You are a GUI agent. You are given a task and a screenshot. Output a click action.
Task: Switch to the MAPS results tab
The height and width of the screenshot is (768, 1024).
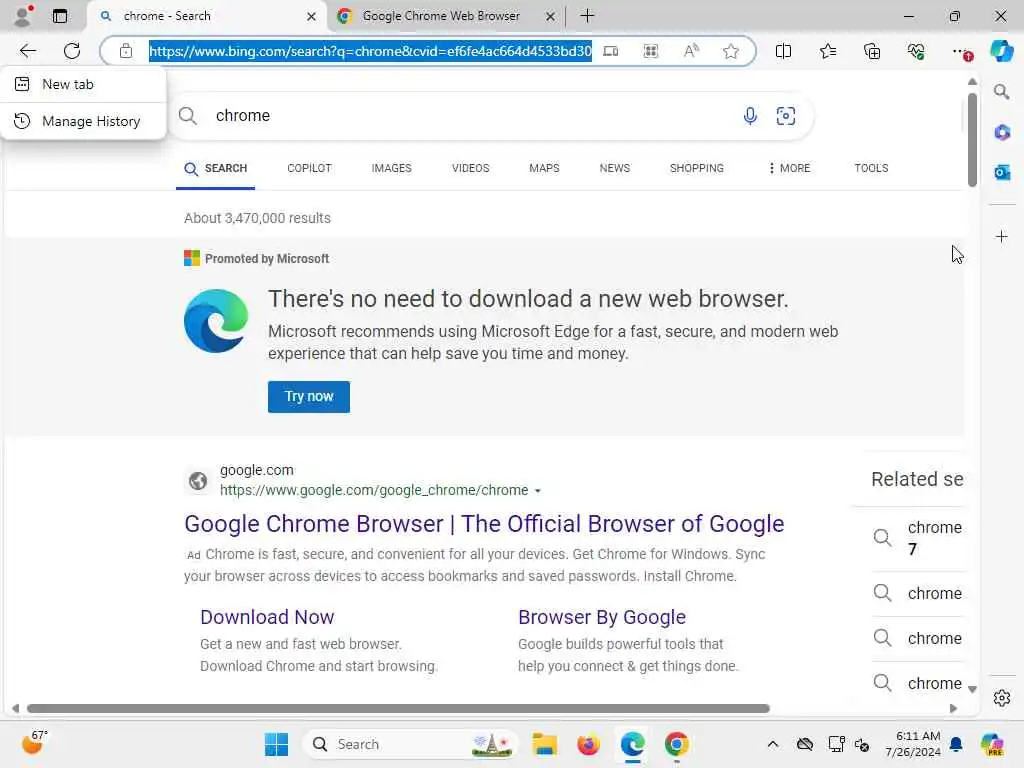(544, 168)
